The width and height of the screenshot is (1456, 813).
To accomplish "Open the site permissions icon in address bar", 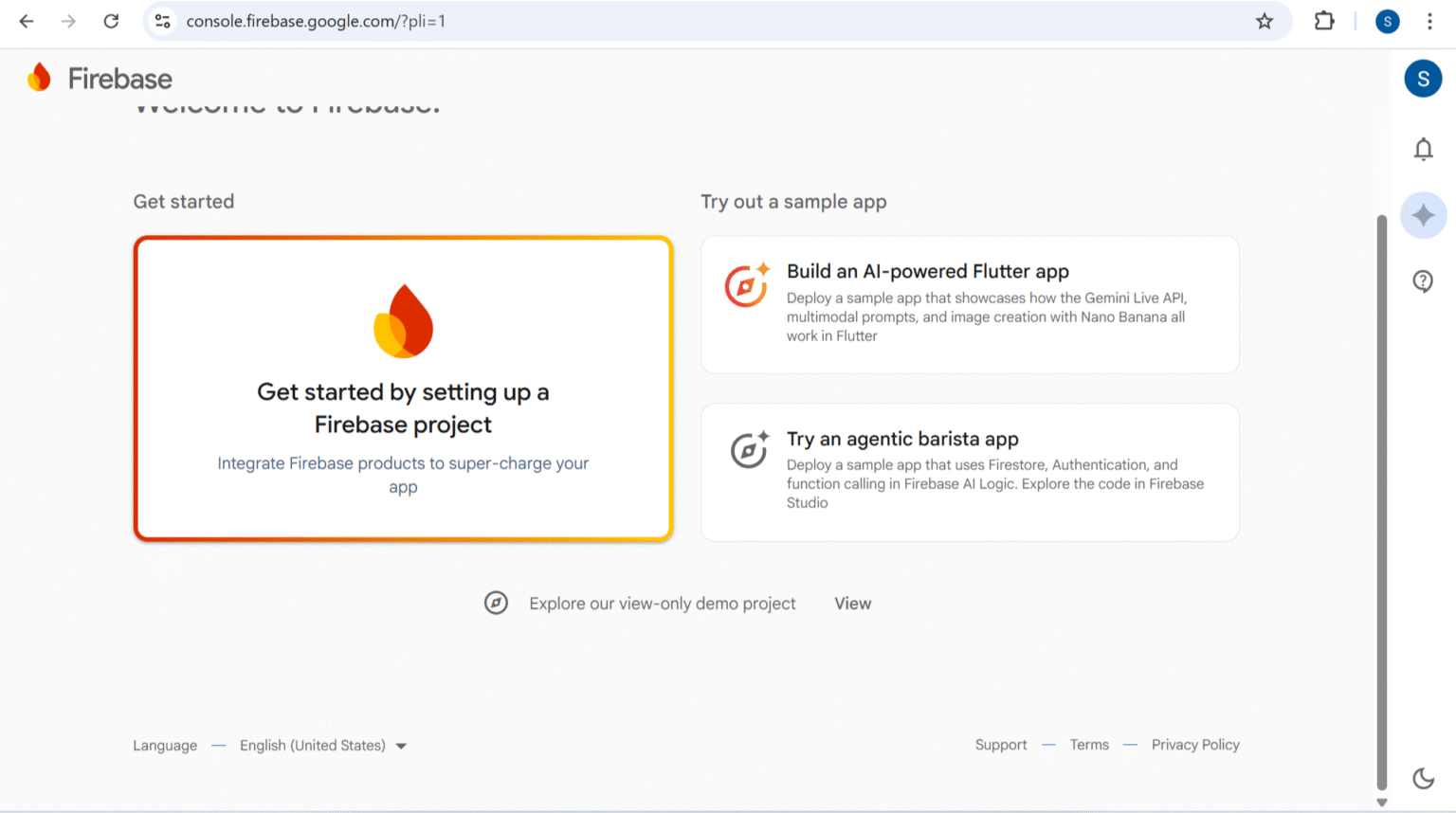I will point(162,21).
